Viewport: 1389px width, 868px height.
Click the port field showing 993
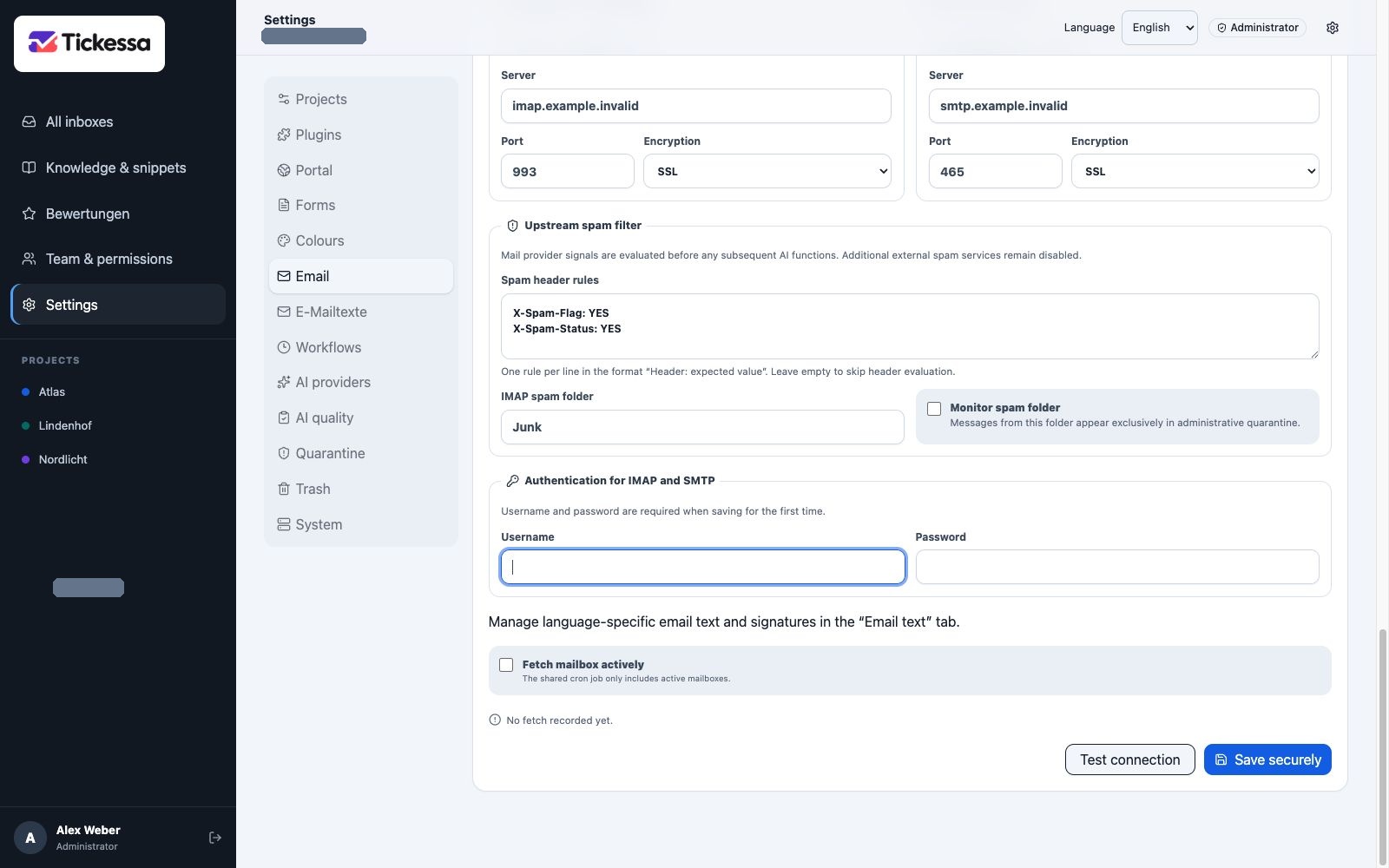pos(568,171)
